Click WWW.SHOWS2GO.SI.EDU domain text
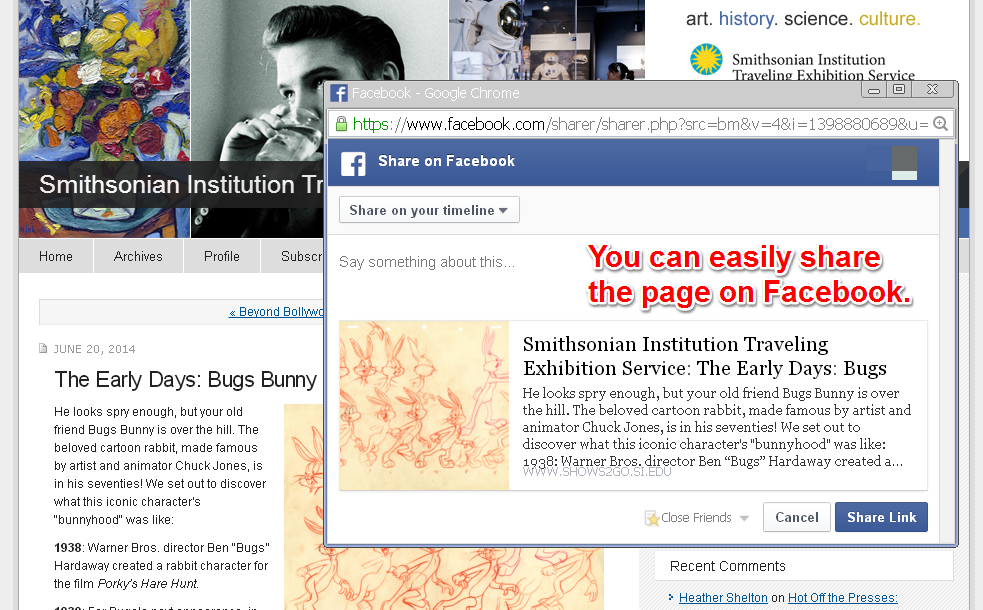Viewport: 983px width, 610px height. (x=597, y=472)
